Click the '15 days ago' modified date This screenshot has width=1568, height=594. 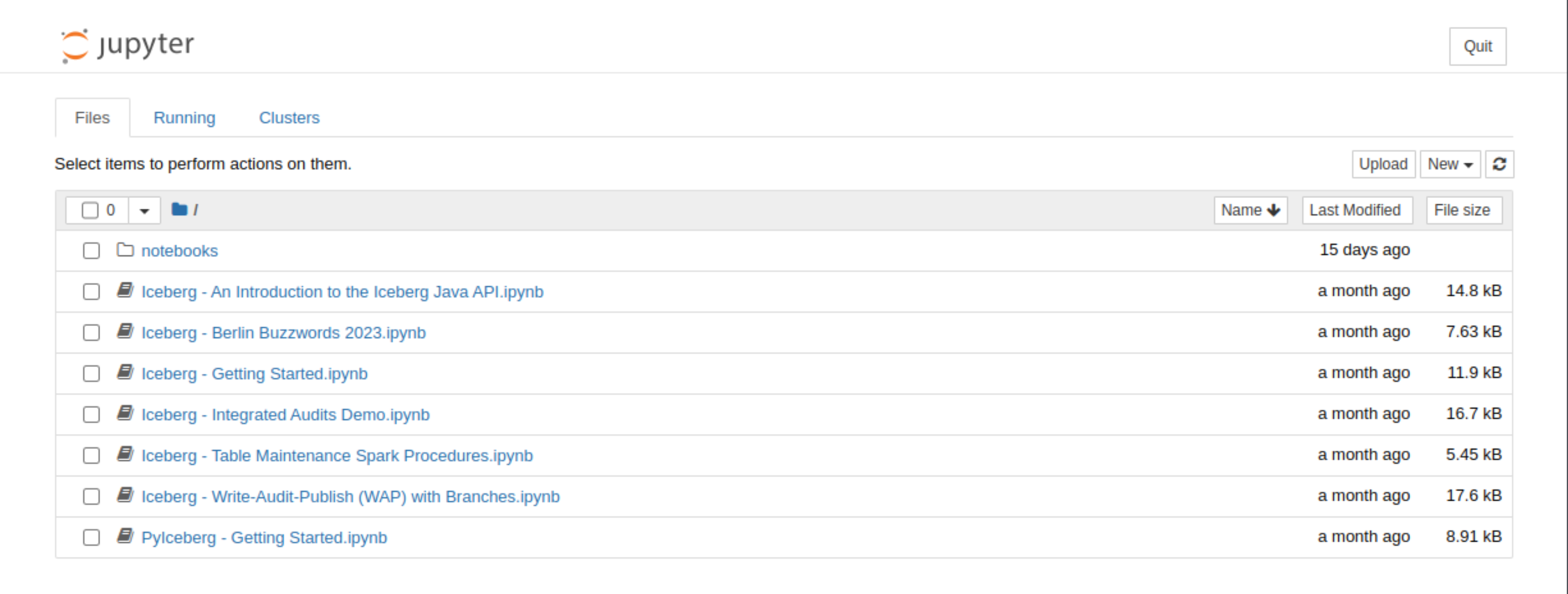coord(1364,250)
